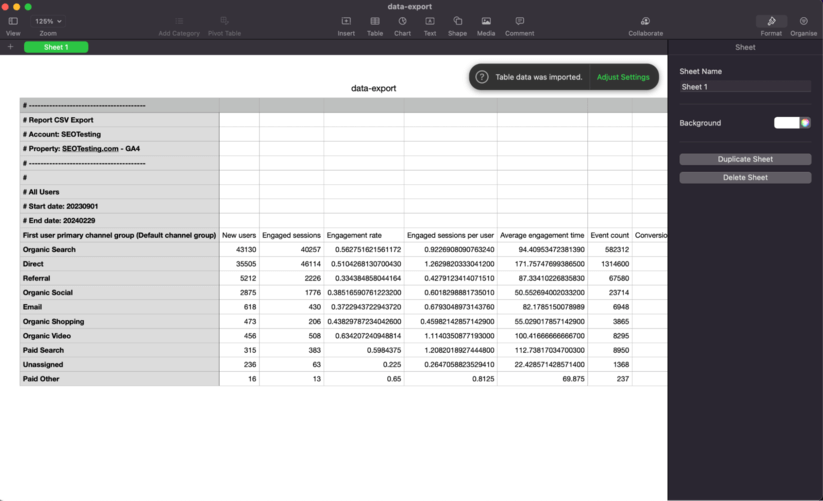
Task: Open the Insert menu
Action: (346, 21)
